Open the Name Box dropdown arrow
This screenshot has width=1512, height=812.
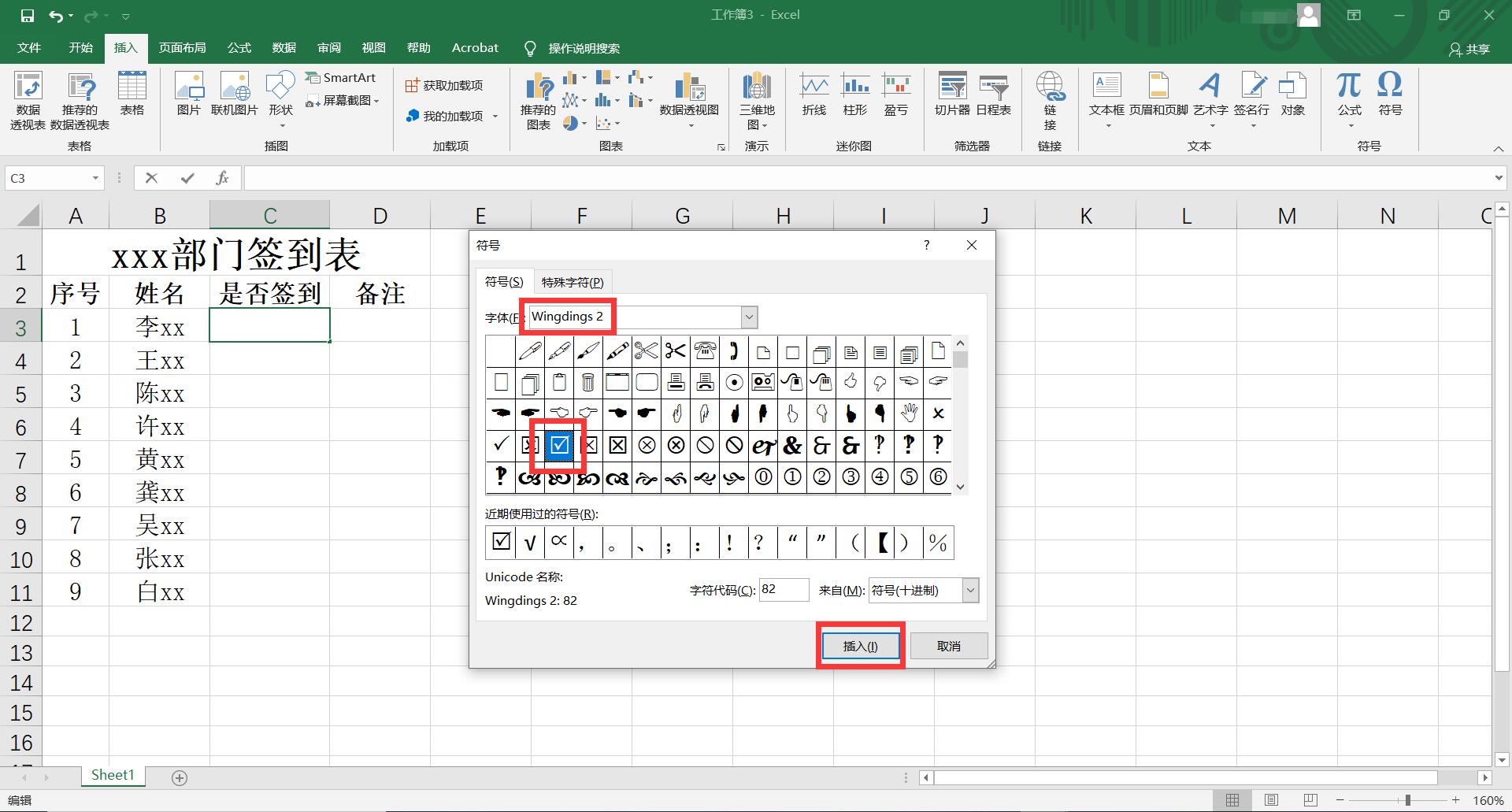95,179
